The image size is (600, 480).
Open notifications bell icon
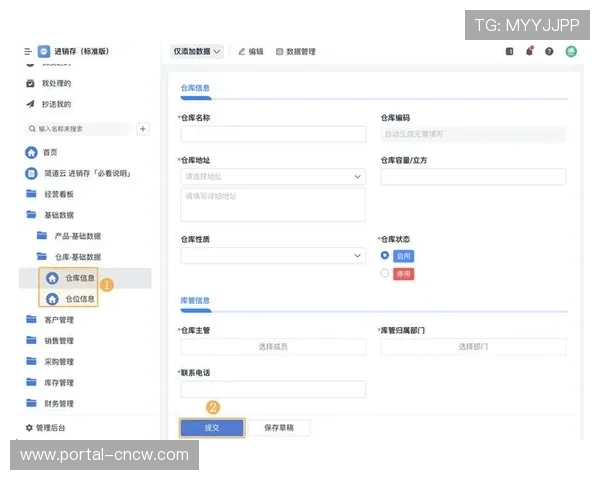[530, 51]
